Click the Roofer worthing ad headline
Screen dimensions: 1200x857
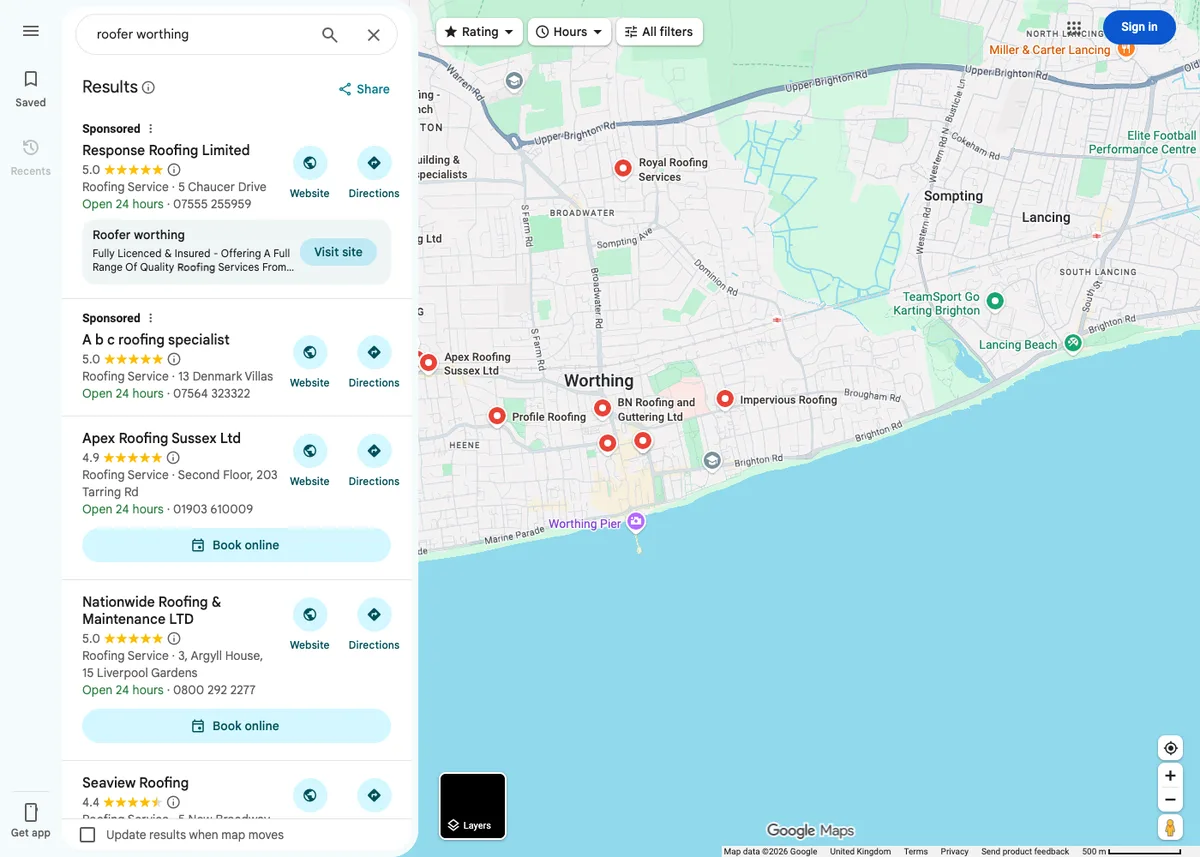click(139, 235)
